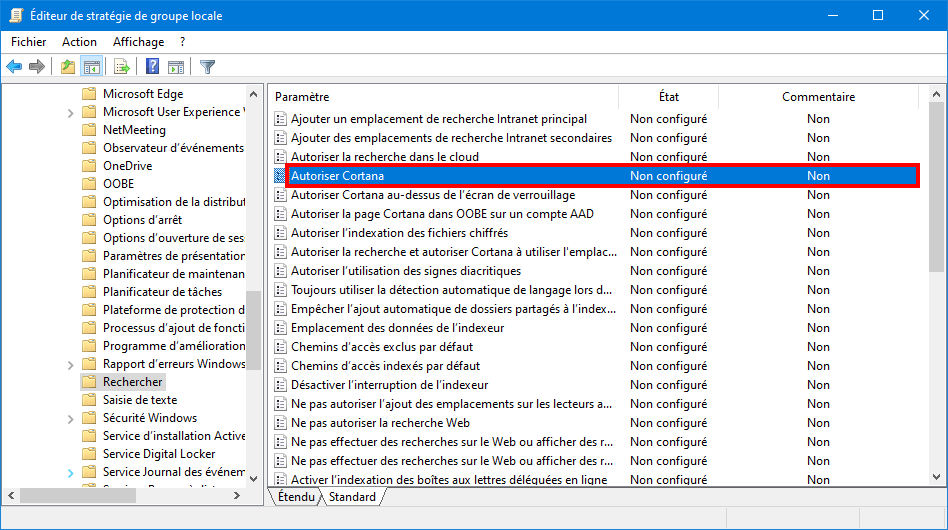The width and height of the screenshot is (948, 530).
Task: Sort by the État column header
Action: (668, 97)
